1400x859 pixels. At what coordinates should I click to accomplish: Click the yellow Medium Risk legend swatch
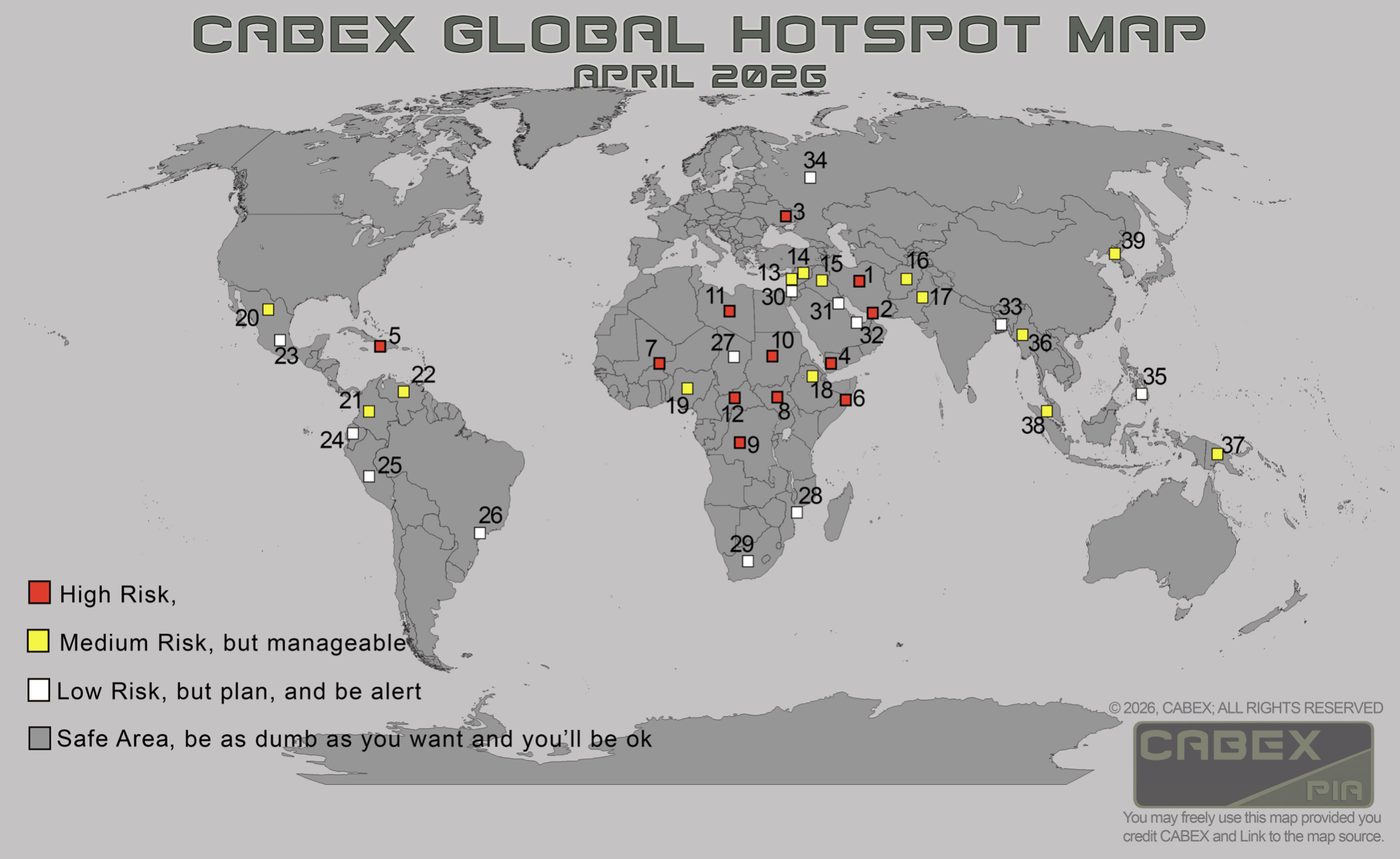click(38, 640)
